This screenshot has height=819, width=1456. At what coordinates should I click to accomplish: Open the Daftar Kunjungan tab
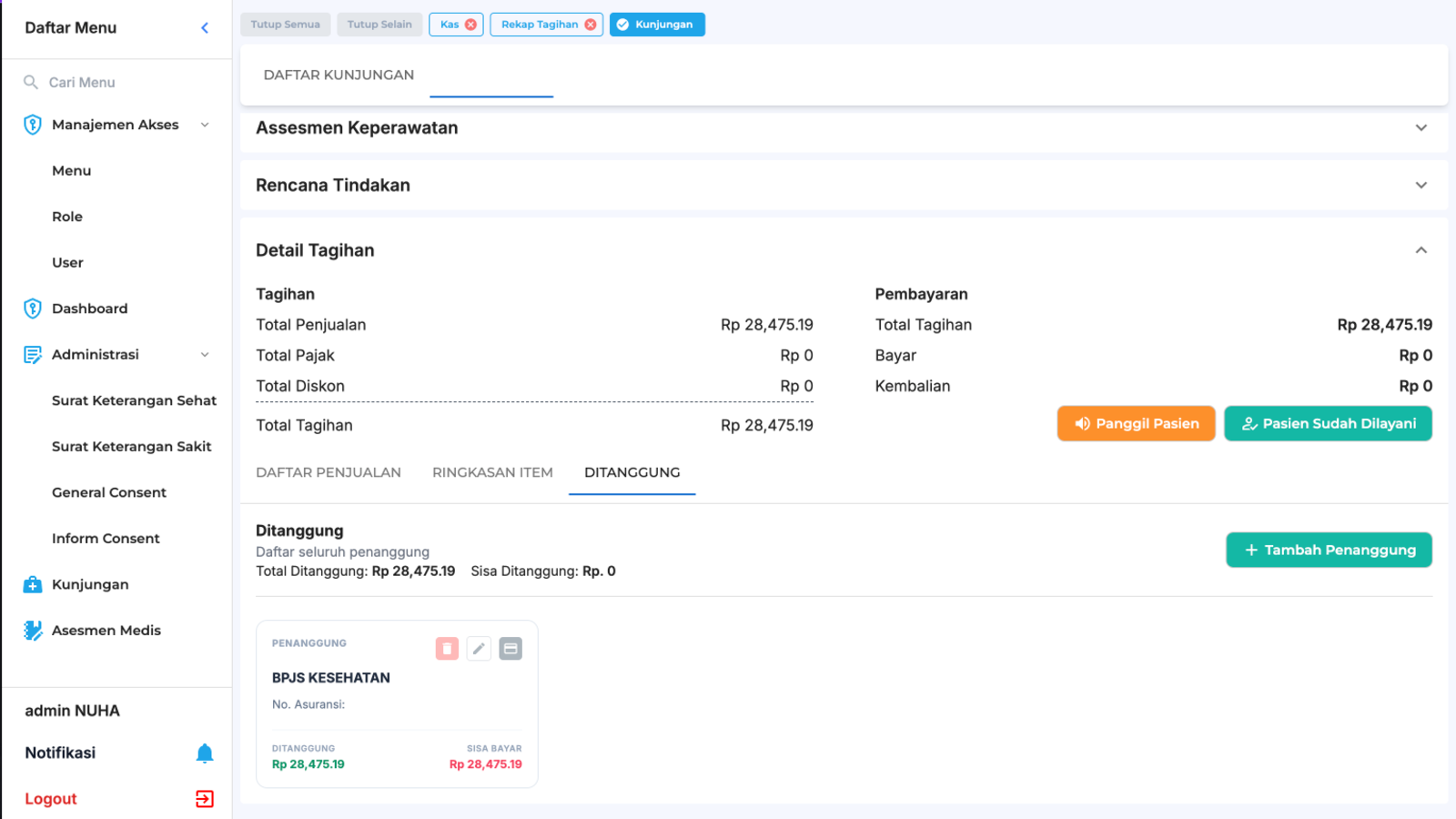point(339,75)
